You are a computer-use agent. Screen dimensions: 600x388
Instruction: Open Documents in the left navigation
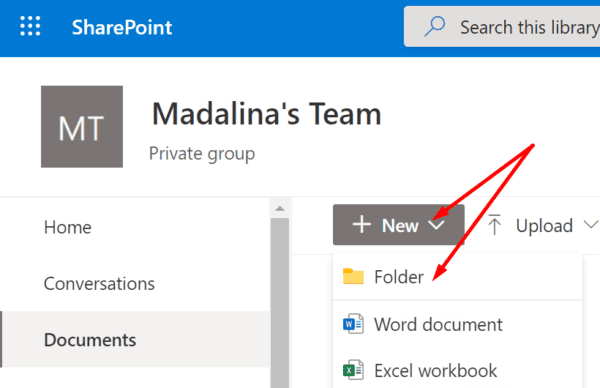[135, 340]
